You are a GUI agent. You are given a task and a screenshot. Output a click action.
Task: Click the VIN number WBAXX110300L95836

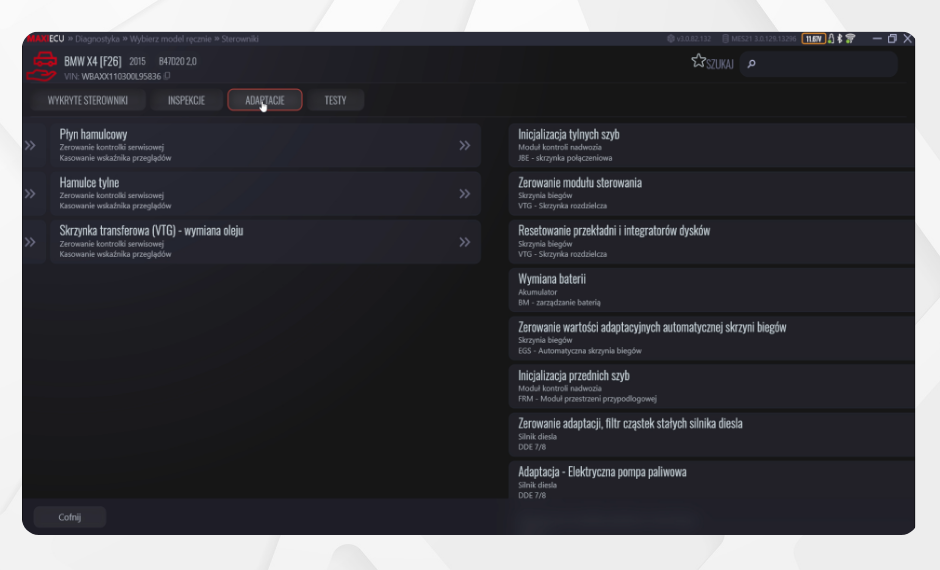point(121,76)
